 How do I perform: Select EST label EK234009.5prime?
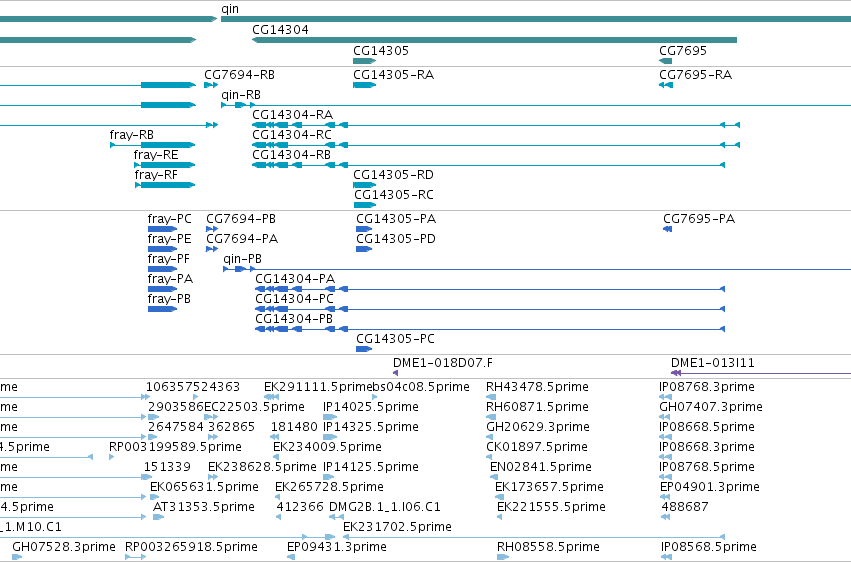[327, 447]
